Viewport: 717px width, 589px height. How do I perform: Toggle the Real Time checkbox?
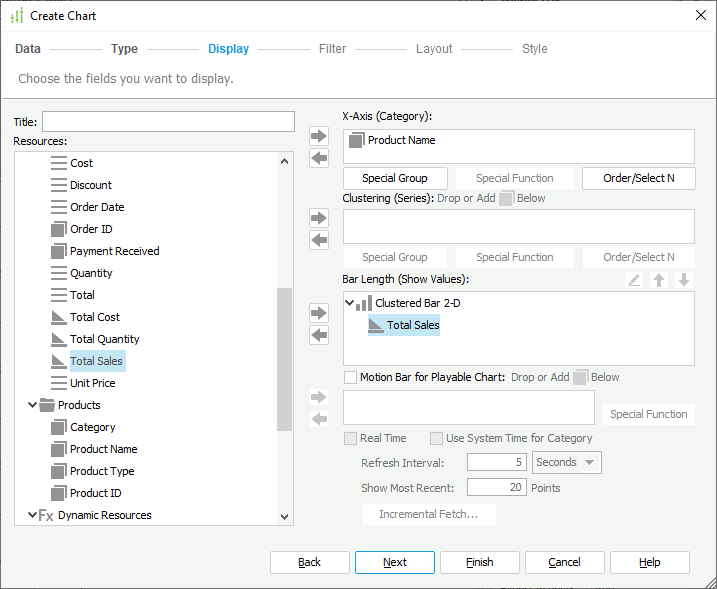point(350,438)
